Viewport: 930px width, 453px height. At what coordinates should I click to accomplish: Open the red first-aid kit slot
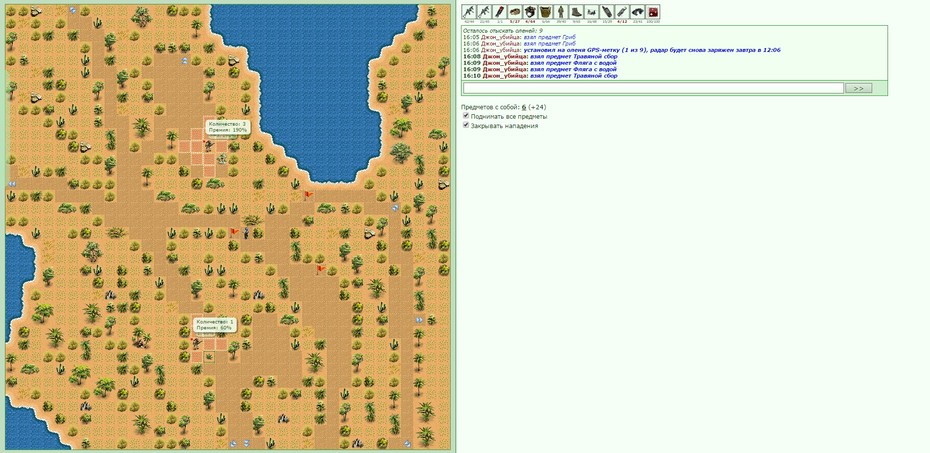(653, 12)
